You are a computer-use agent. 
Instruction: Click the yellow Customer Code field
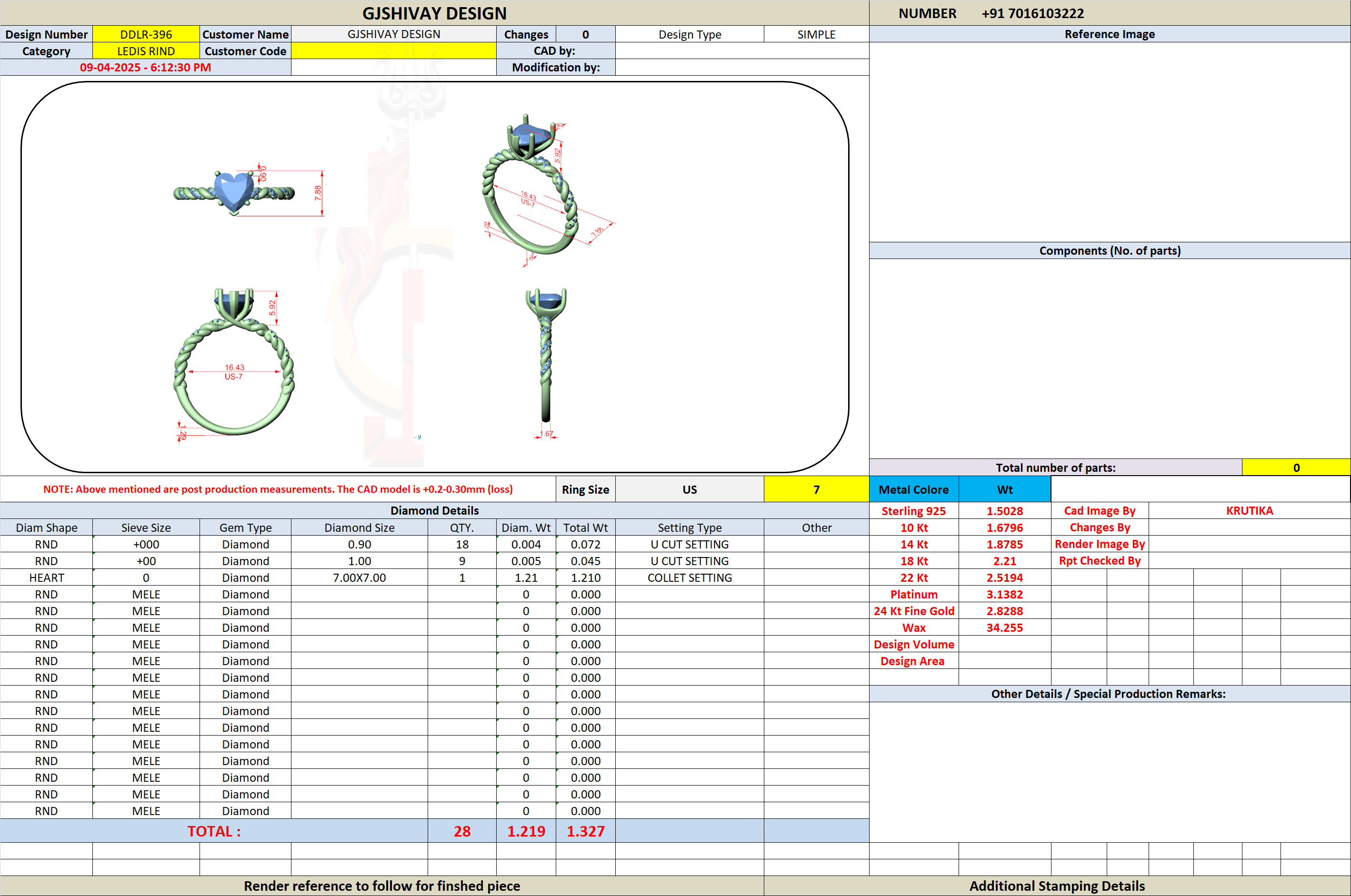click(394, 51)
